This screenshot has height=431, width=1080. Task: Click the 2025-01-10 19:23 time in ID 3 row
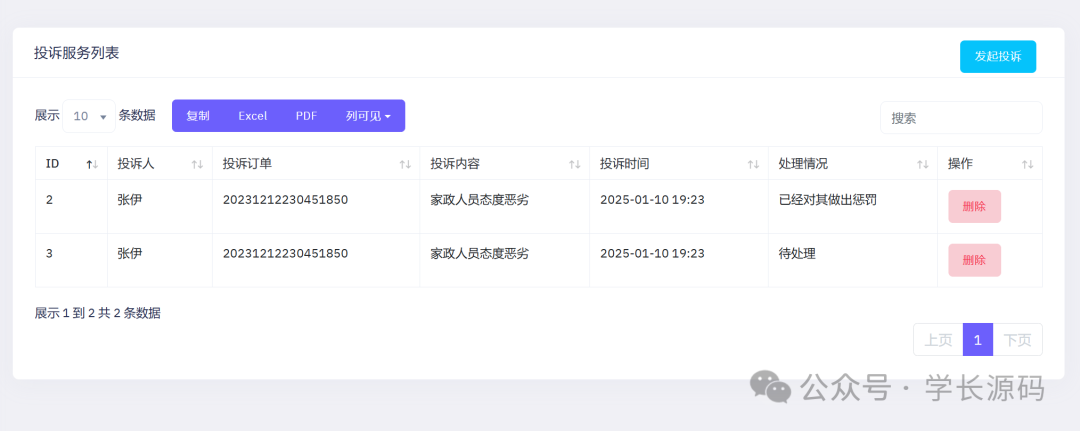pos(652,253)
